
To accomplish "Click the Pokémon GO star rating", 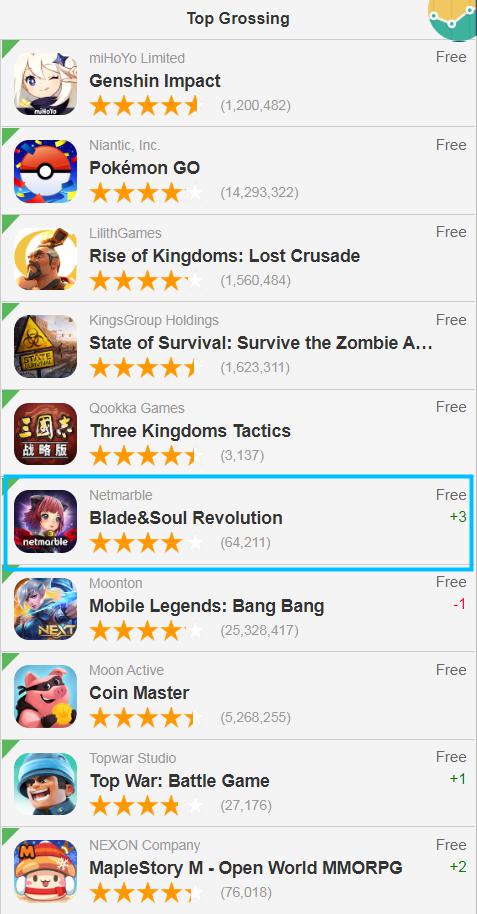I will point(146,192).
